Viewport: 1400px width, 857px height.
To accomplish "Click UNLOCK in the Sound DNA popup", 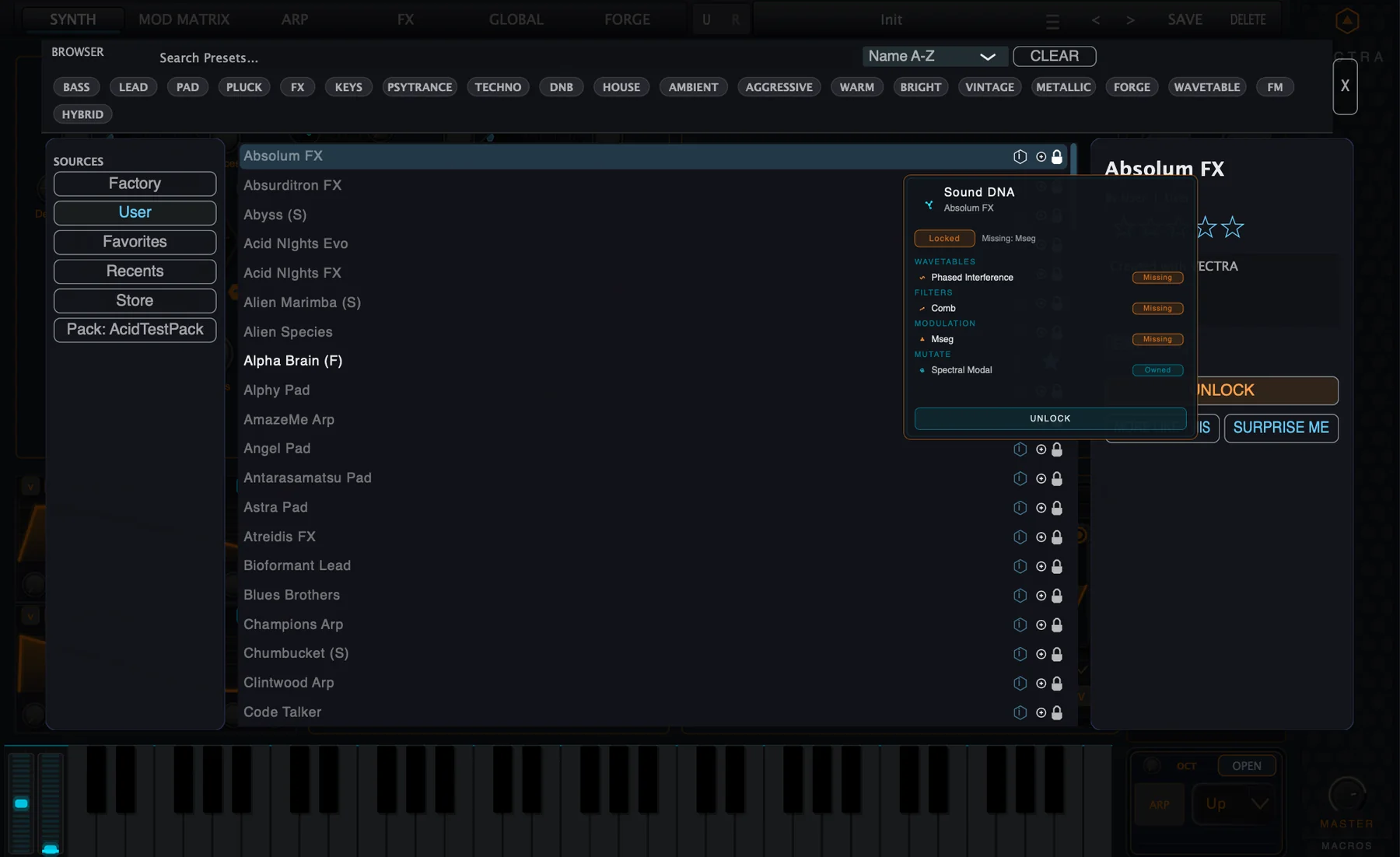I will [1050, 418].
